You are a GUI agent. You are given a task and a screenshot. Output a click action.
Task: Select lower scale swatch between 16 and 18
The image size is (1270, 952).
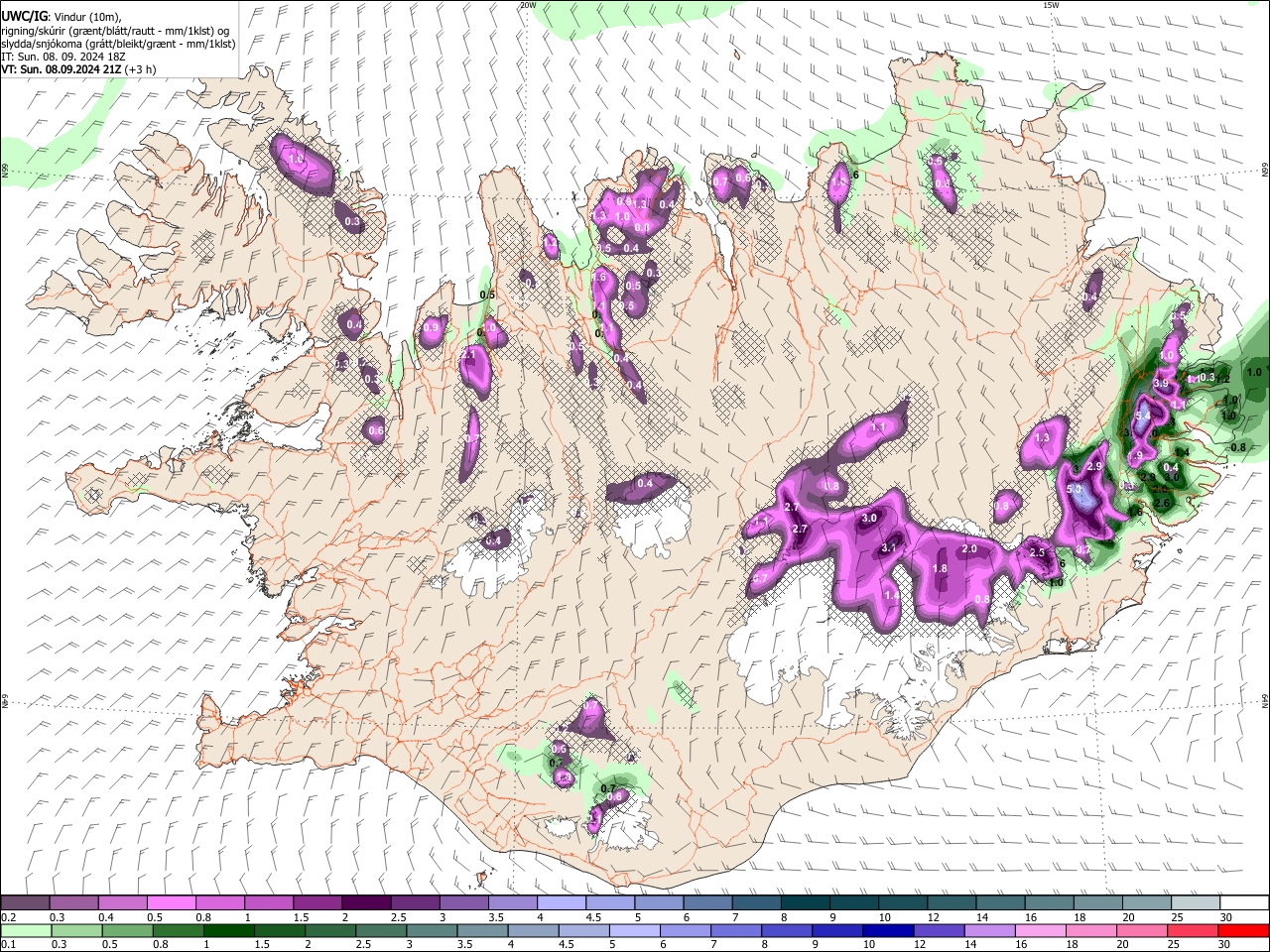pyautogui.click(x=1041, y=930)
